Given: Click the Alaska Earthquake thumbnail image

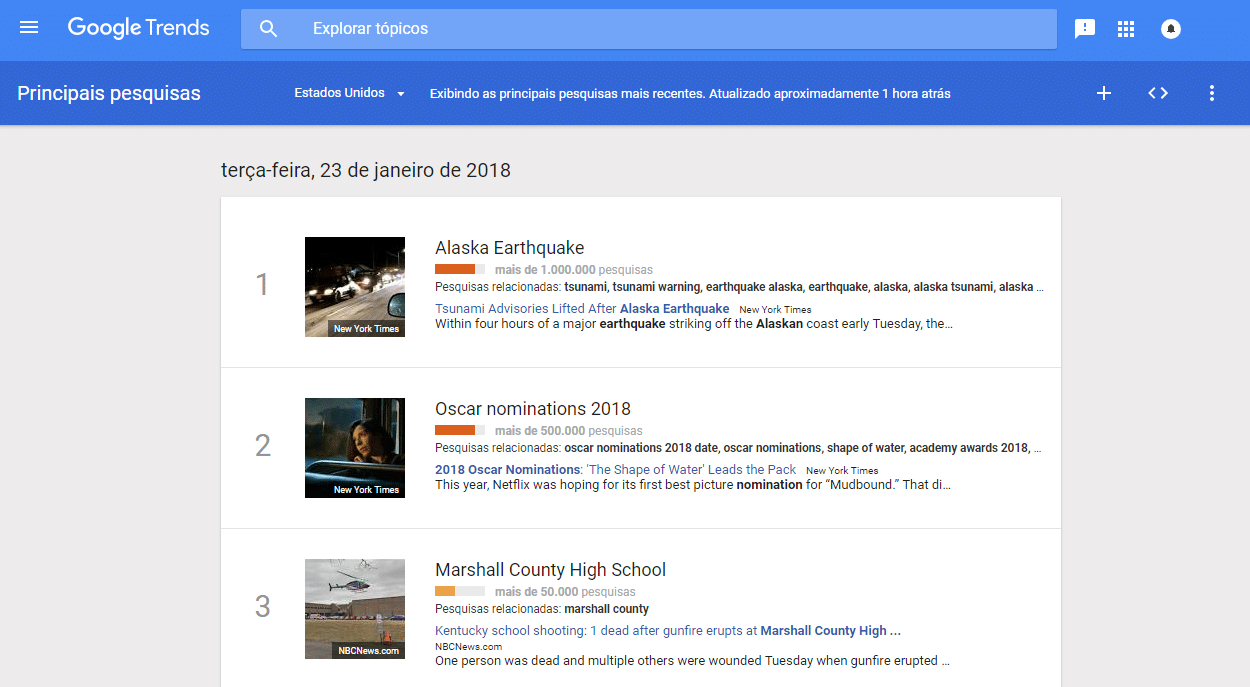Looking at the screenshot, I should click(355, 287).
